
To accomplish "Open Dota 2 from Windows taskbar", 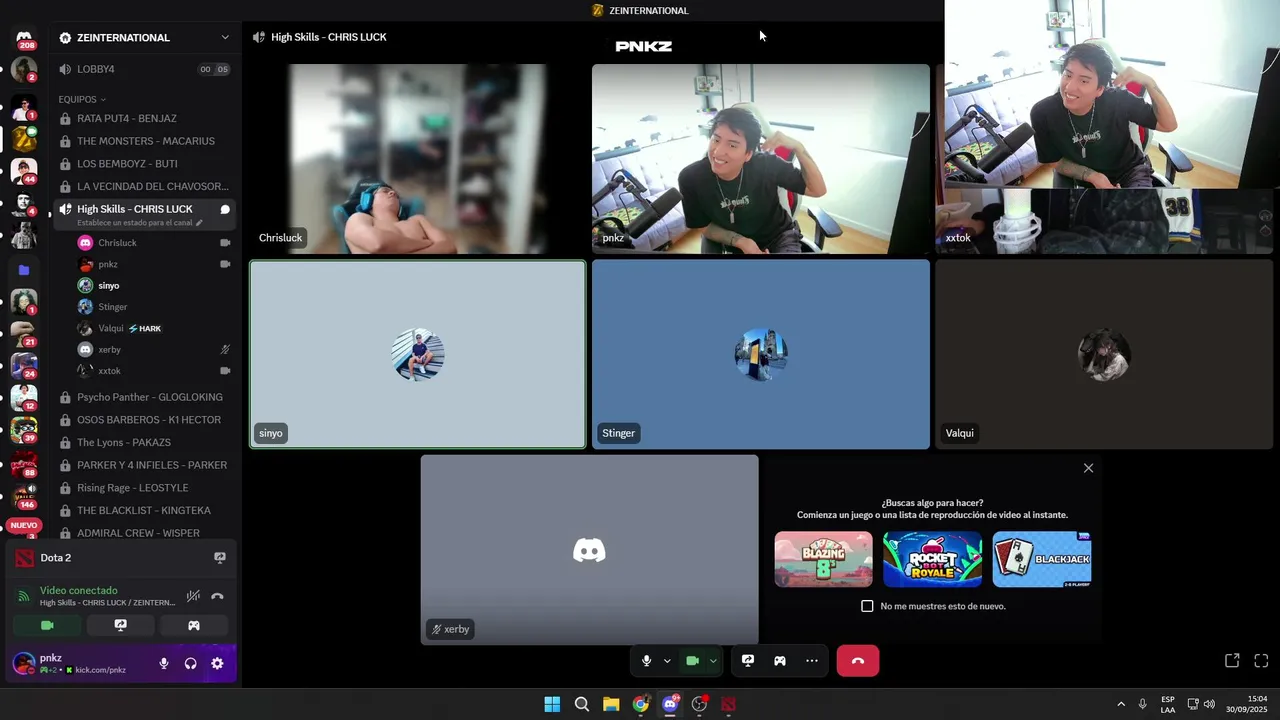I will [x=729, y=704].
